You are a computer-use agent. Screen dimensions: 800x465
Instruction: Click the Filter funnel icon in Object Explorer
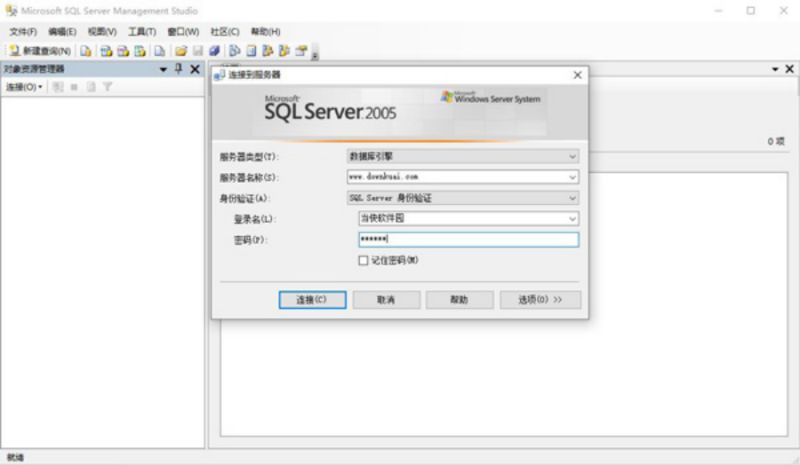tap(107, 87)
